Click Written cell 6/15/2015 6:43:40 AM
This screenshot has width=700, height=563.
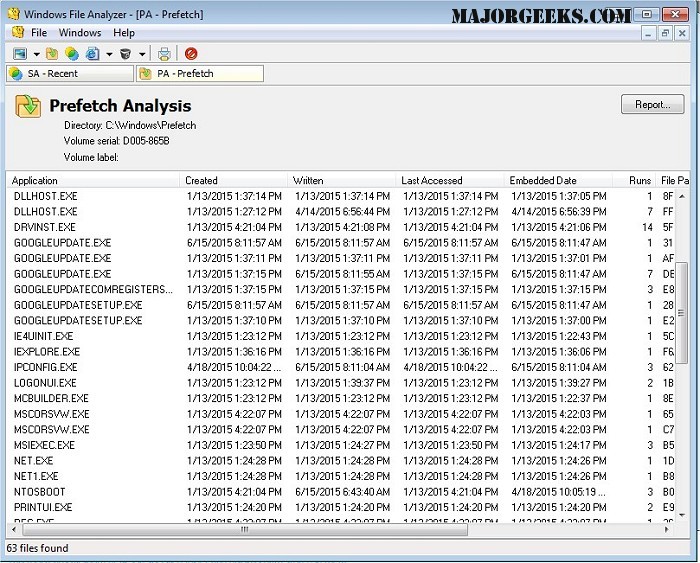coord(342,492)
